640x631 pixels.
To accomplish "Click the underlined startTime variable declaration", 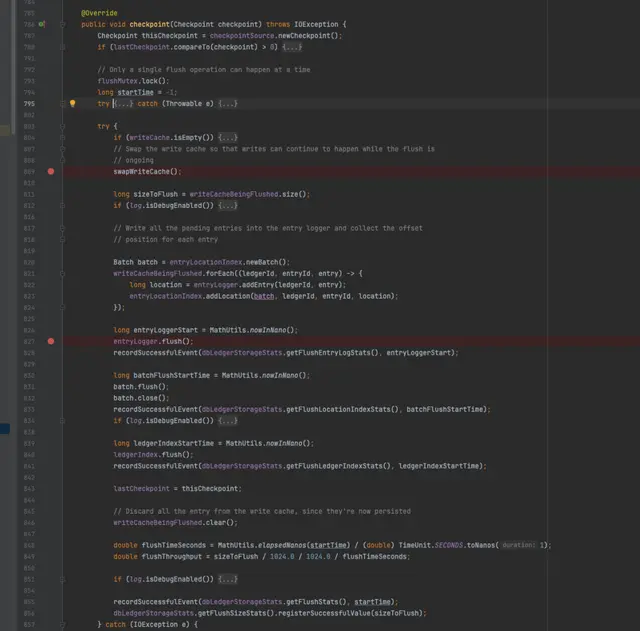I will pyautogui.click(x=136, y=92).
